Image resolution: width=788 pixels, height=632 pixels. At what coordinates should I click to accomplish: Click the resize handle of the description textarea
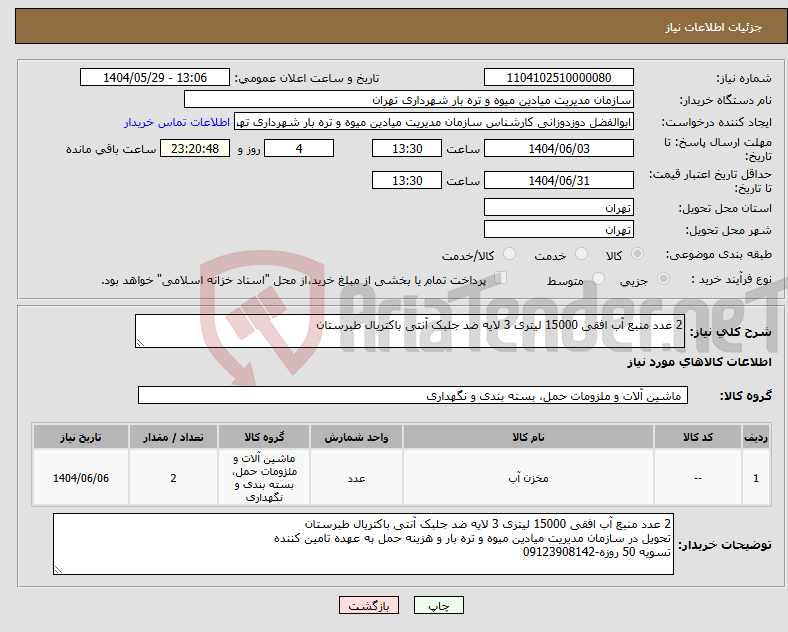pyautogui.click(x=140, y=343)
